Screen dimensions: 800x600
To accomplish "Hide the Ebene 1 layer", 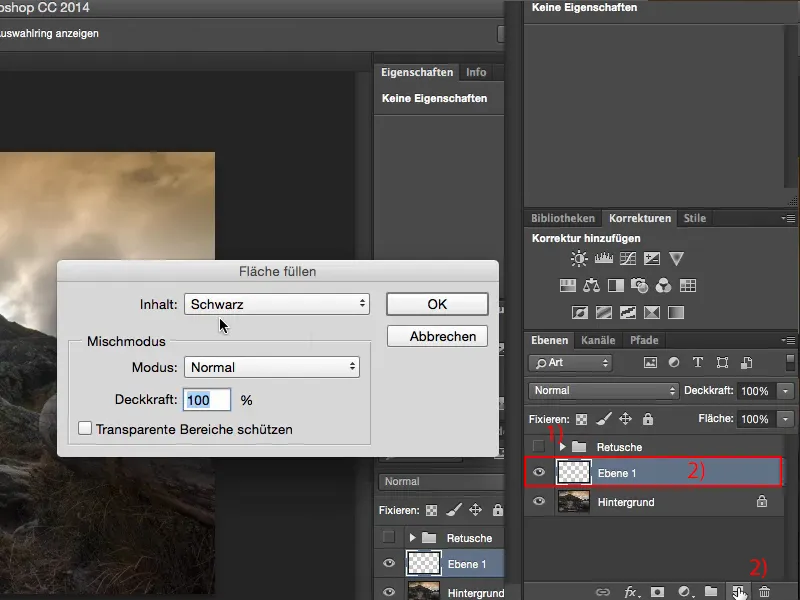I will click(x=539, y=473).
